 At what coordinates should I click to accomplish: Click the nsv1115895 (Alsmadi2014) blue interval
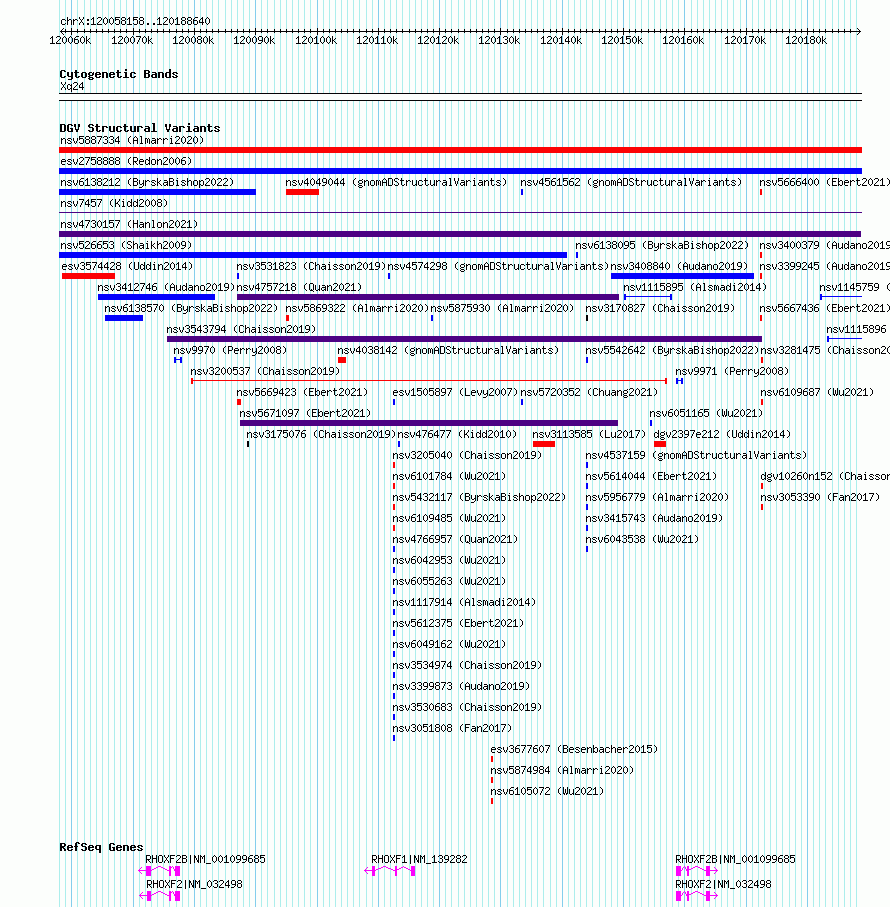pos(648,297)
